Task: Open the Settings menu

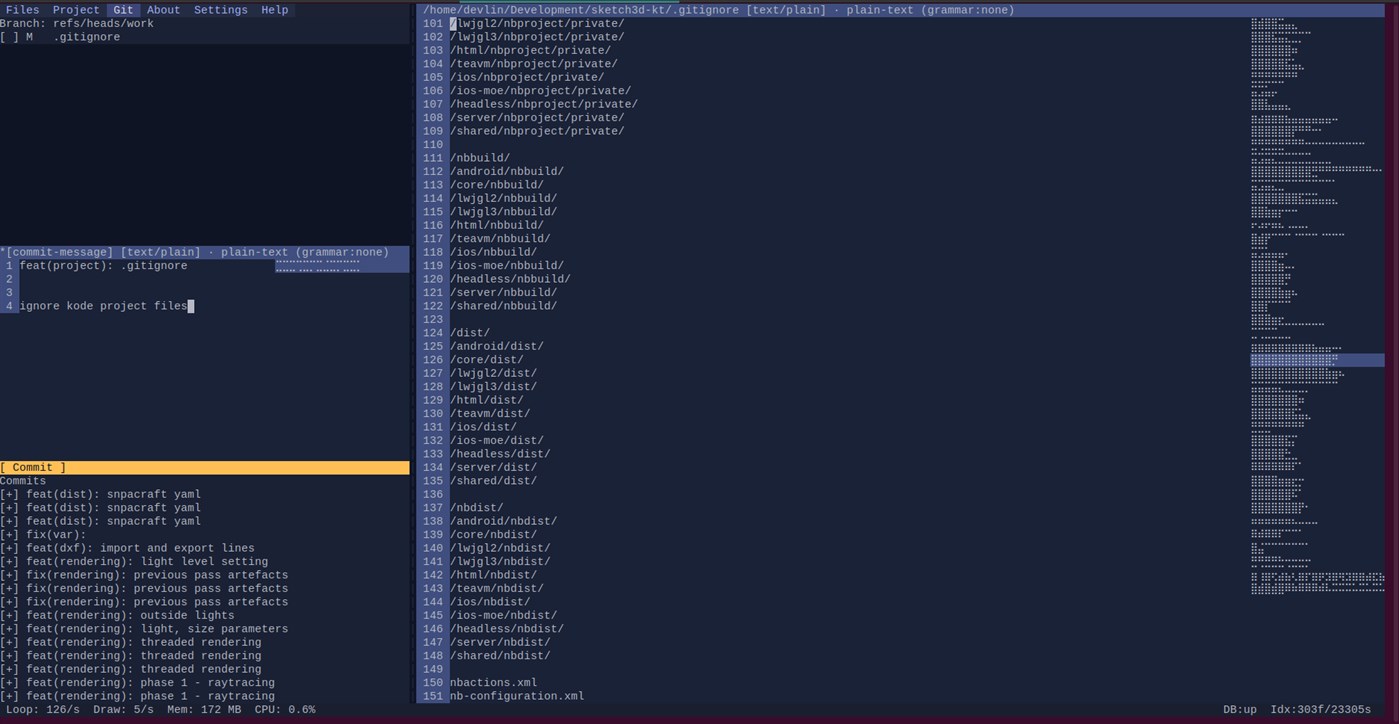Action: click(x=221, y=10)
